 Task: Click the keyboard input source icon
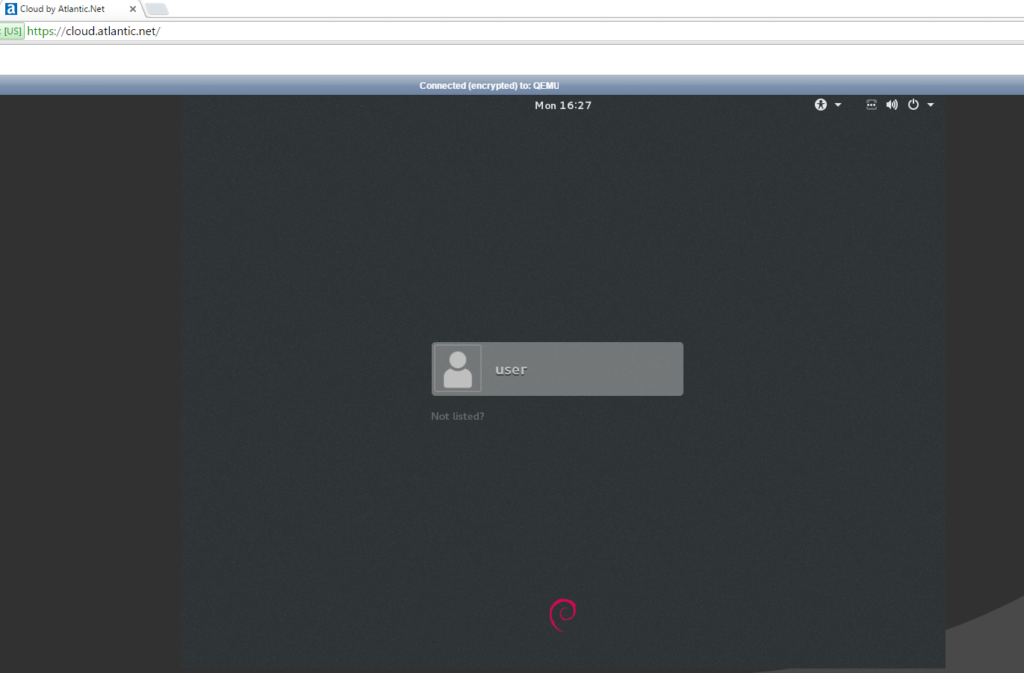coord(870,104)
